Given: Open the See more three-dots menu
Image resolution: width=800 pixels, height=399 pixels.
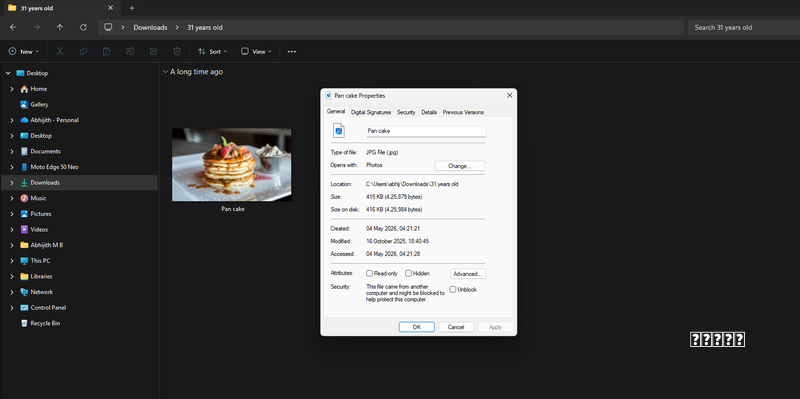Looking at the screenshot, I should 291,52.
